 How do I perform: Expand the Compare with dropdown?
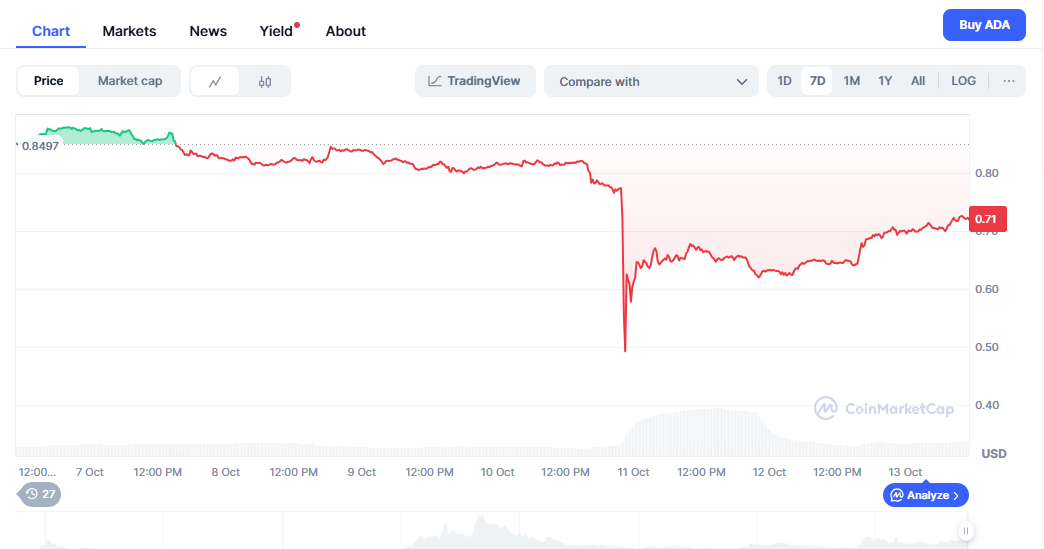coord(652,82)
